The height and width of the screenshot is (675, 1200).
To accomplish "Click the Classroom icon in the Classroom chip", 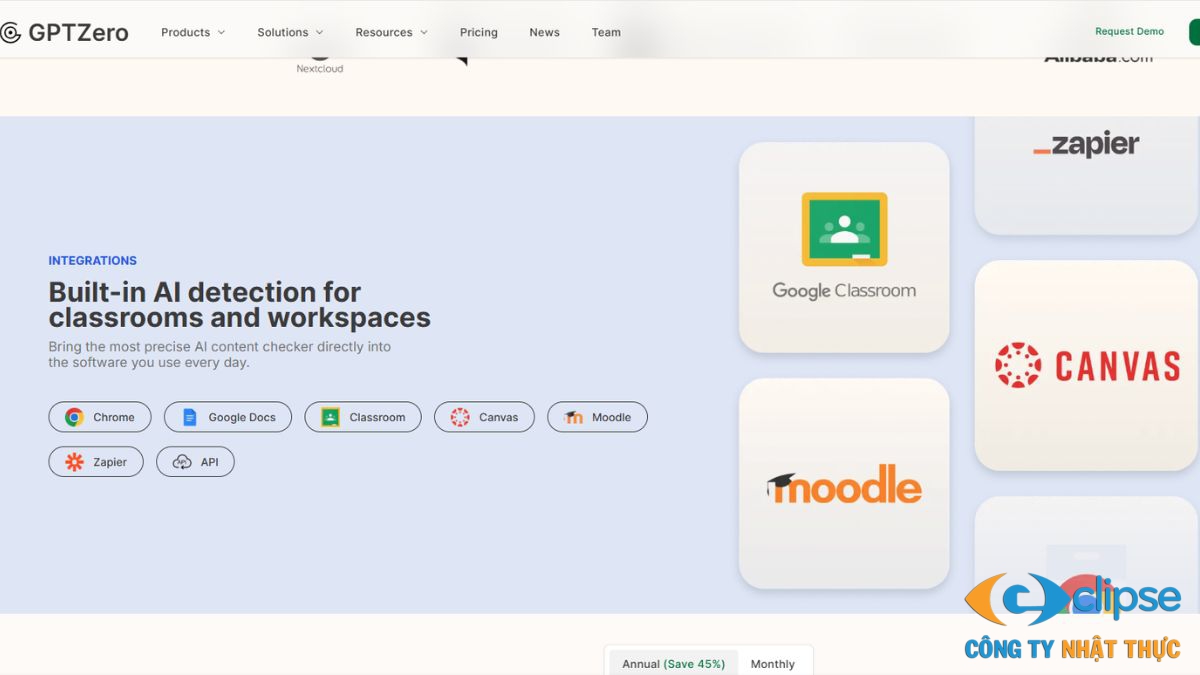I will [x=330, y=417].
